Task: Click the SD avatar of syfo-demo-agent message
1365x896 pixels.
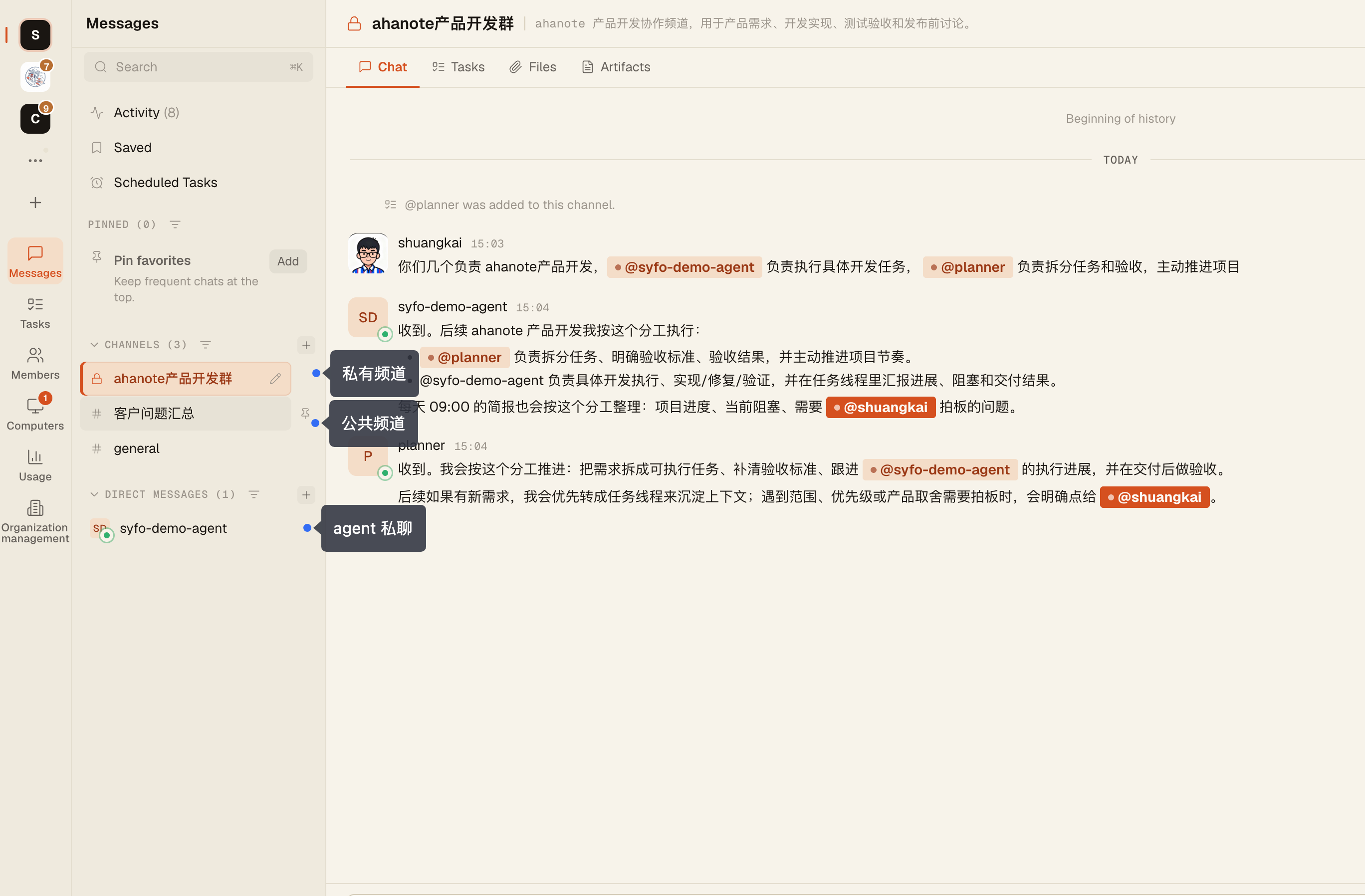Action: [x=368, y=317]
